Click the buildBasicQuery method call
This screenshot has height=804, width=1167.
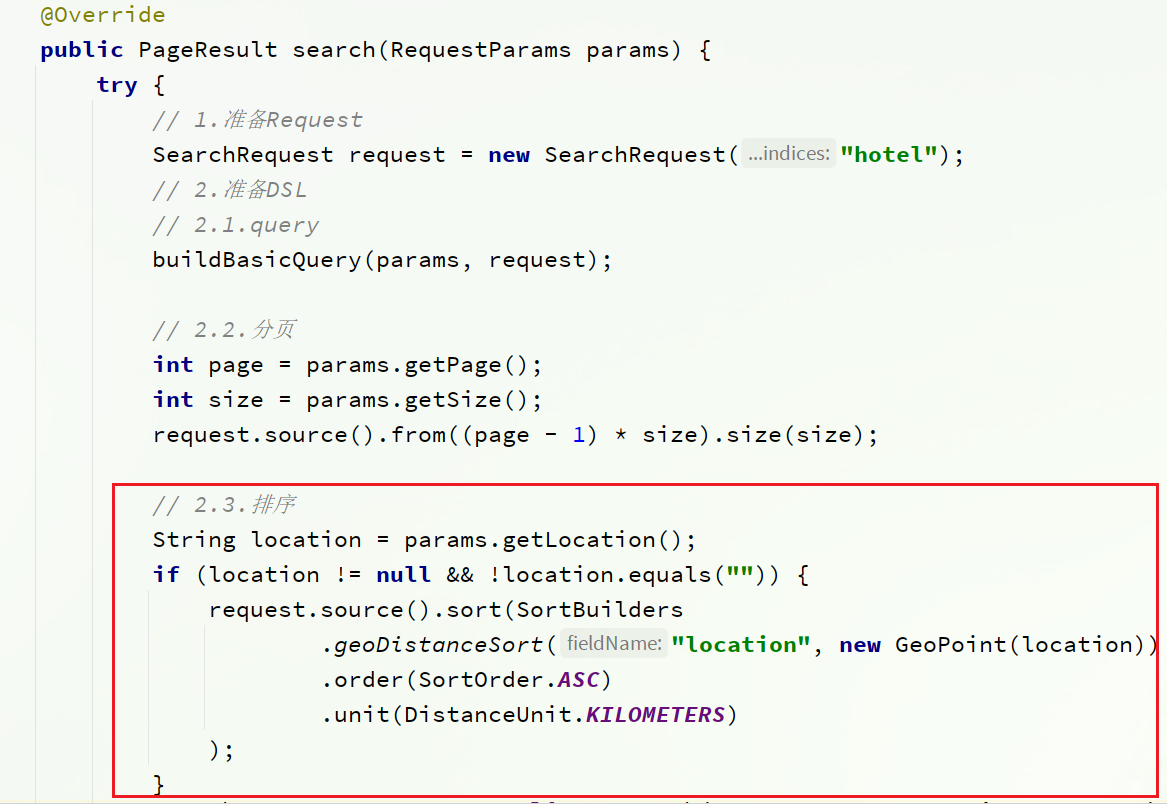[383, 260]
